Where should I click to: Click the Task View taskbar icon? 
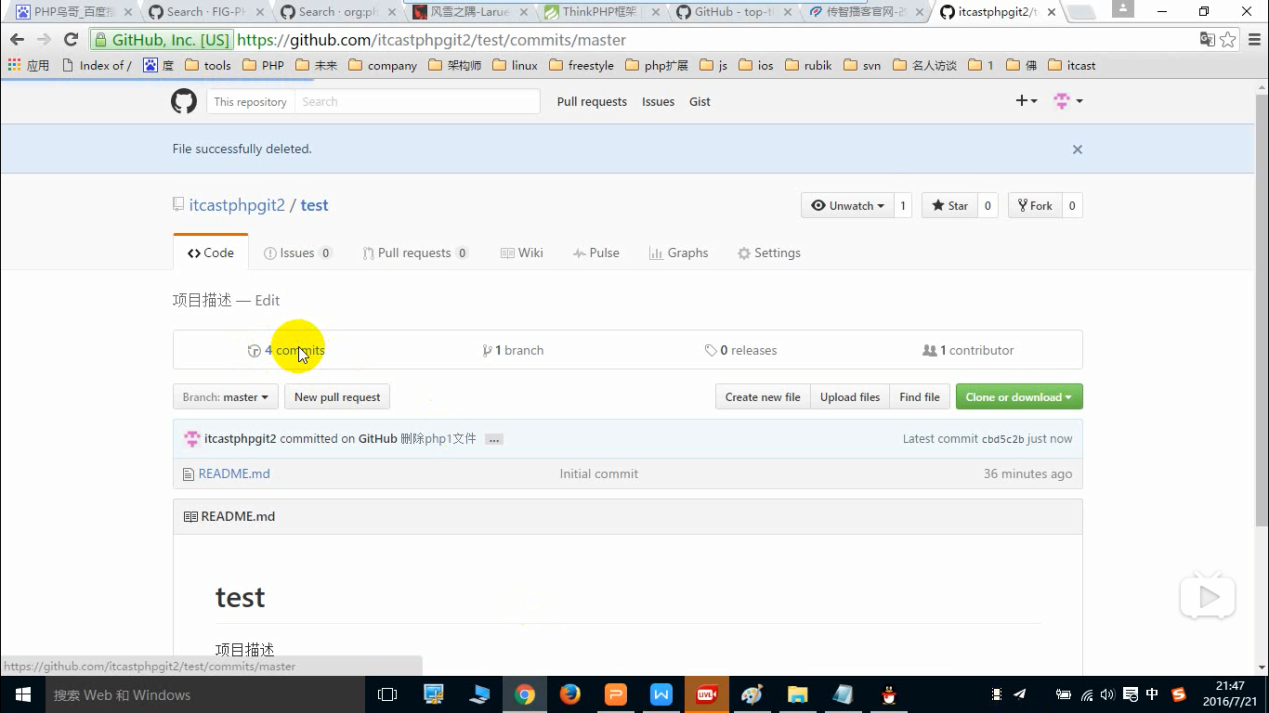pos(388,695)
